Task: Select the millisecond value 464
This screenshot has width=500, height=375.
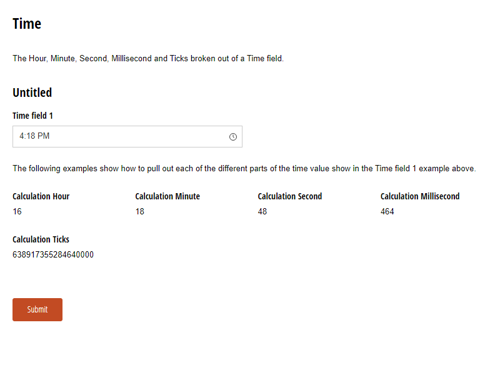Action: coord(387,211)
